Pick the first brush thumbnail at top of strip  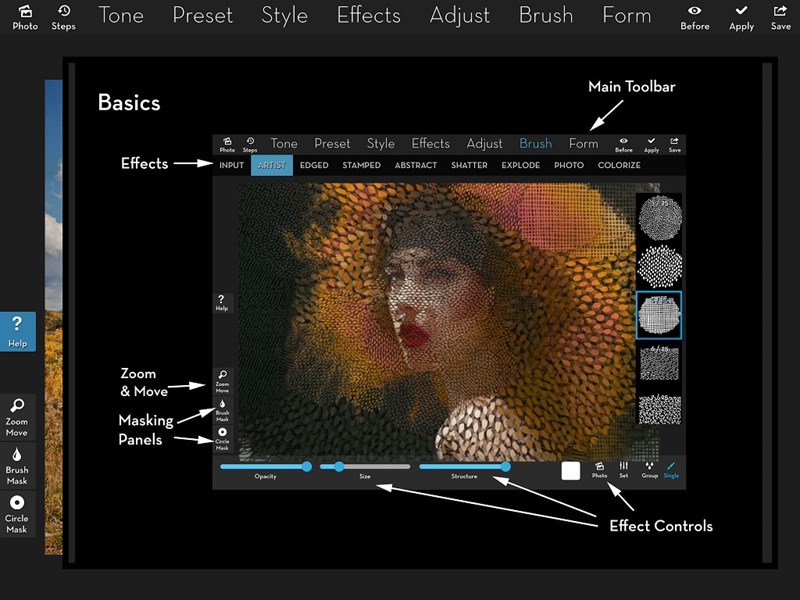[660, 217]
